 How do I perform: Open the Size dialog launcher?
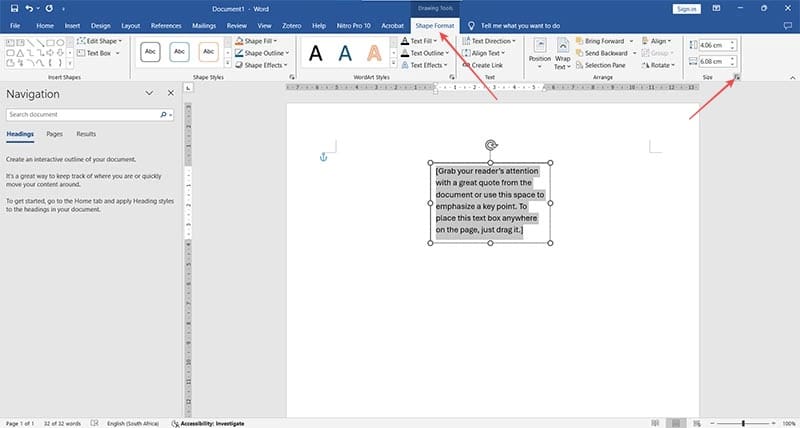738,77
